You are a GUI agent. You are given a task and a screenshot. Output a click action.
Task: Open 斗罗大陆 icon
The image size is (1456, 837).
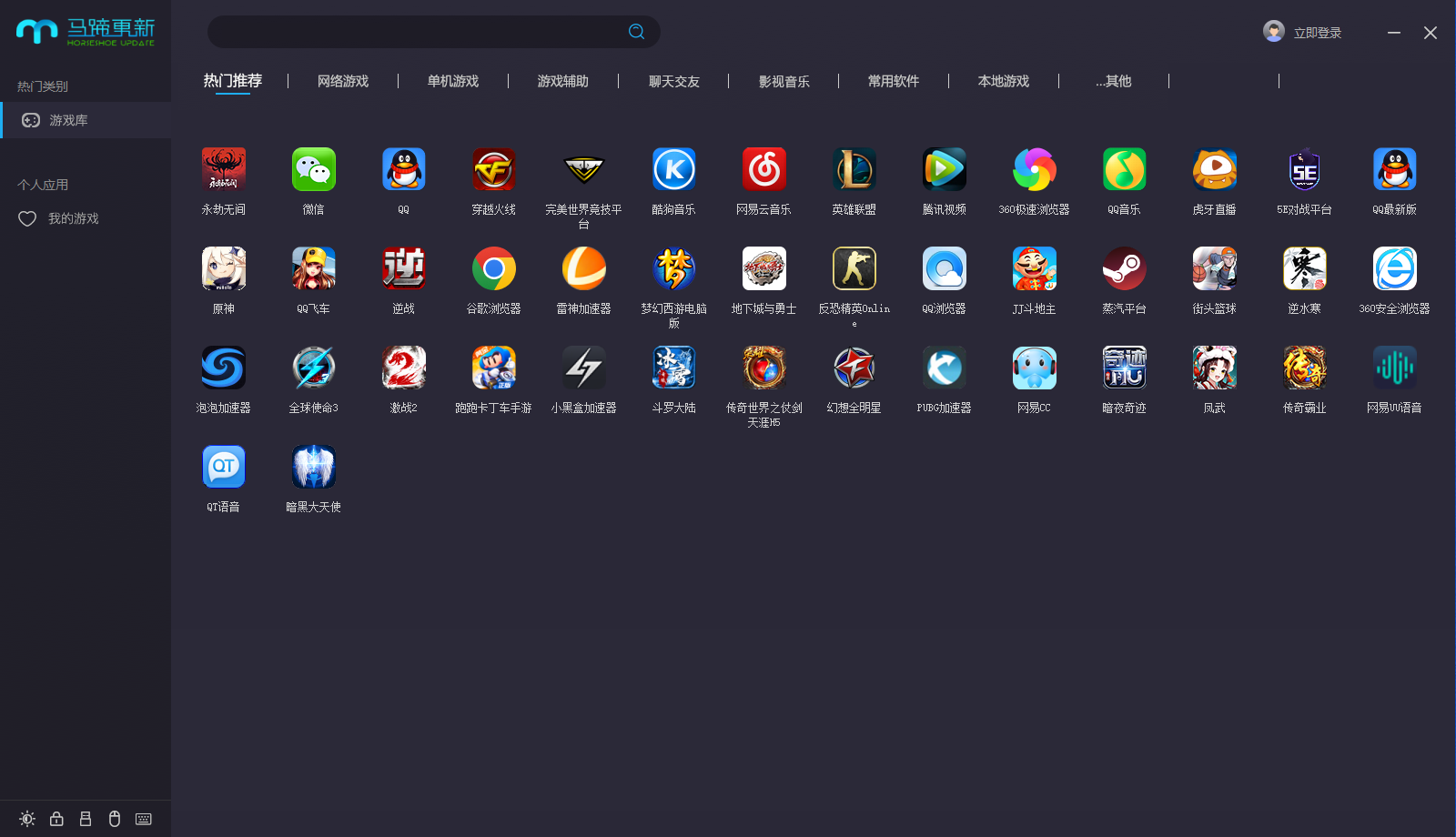point(673,368)
